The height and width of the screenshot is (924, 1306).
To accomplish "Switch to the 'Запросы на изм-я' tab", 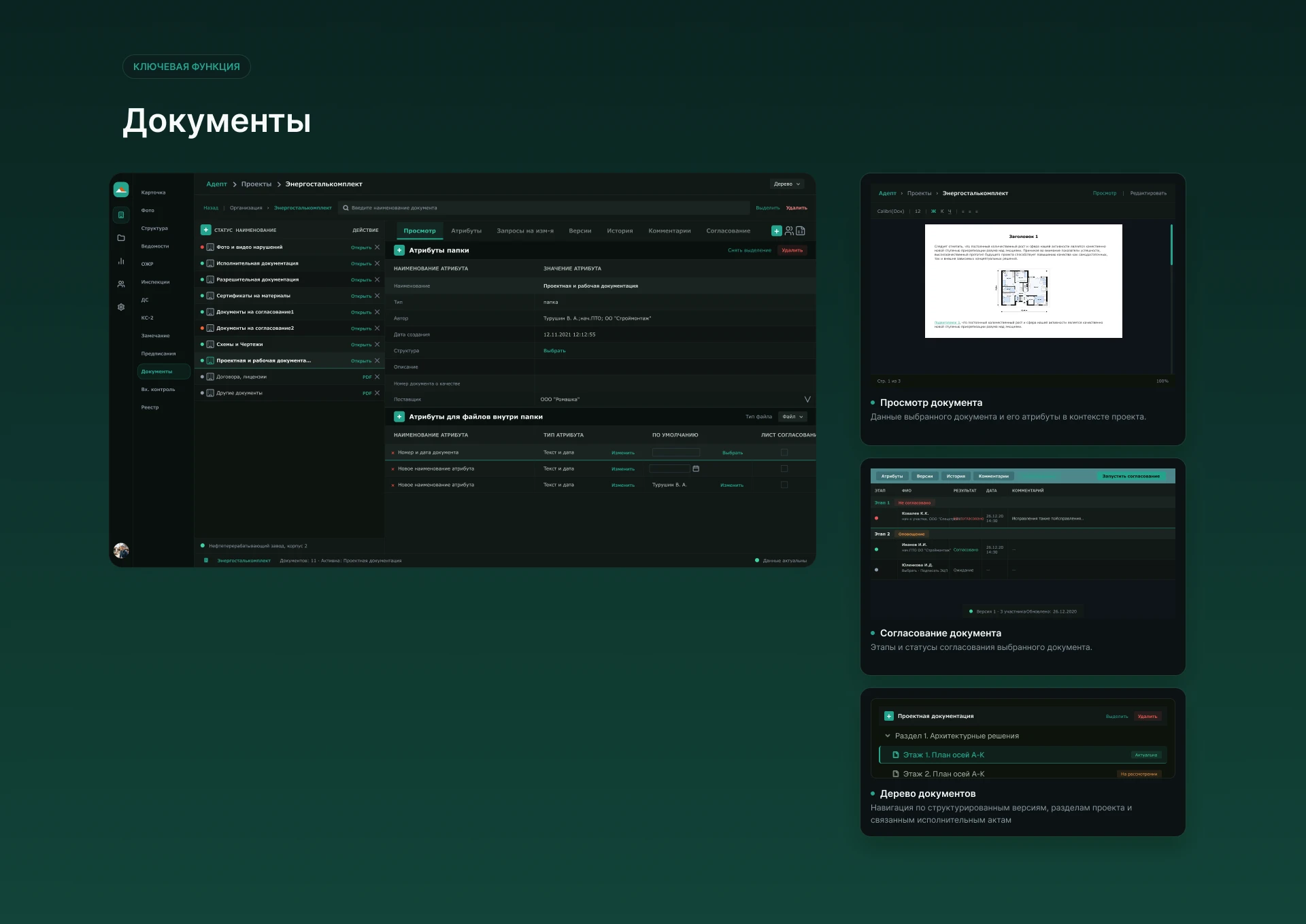I will click(525, 231).
